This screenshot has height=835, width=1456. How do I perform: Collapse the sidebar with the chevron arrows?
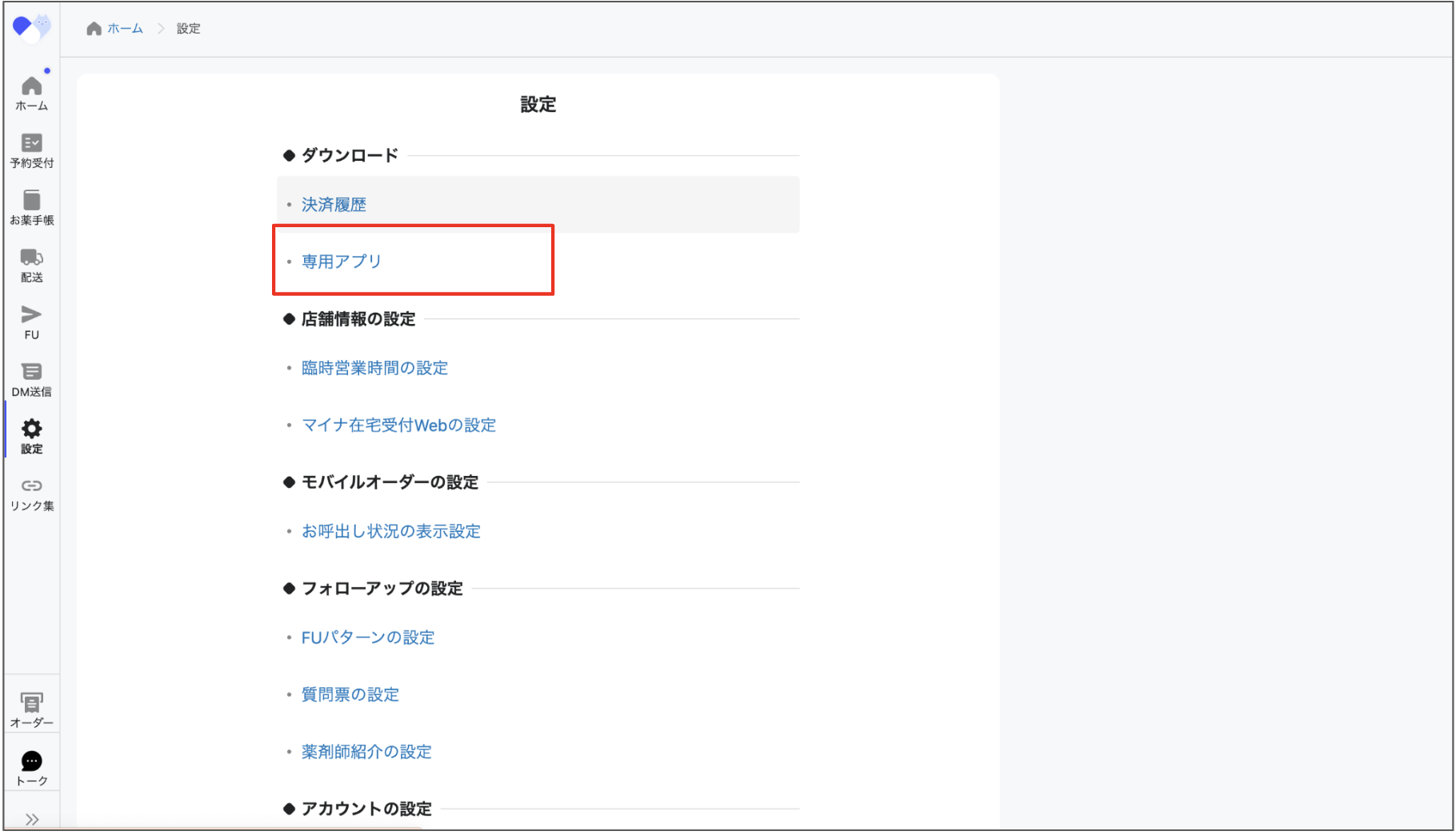[31, 817]
